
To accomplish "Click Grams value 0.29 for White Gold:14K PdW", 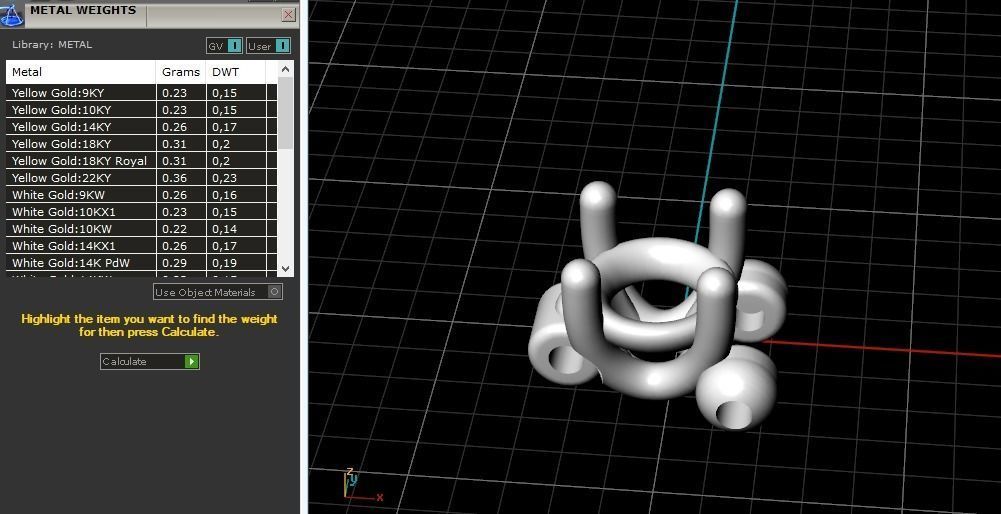I will pos(174,262).
